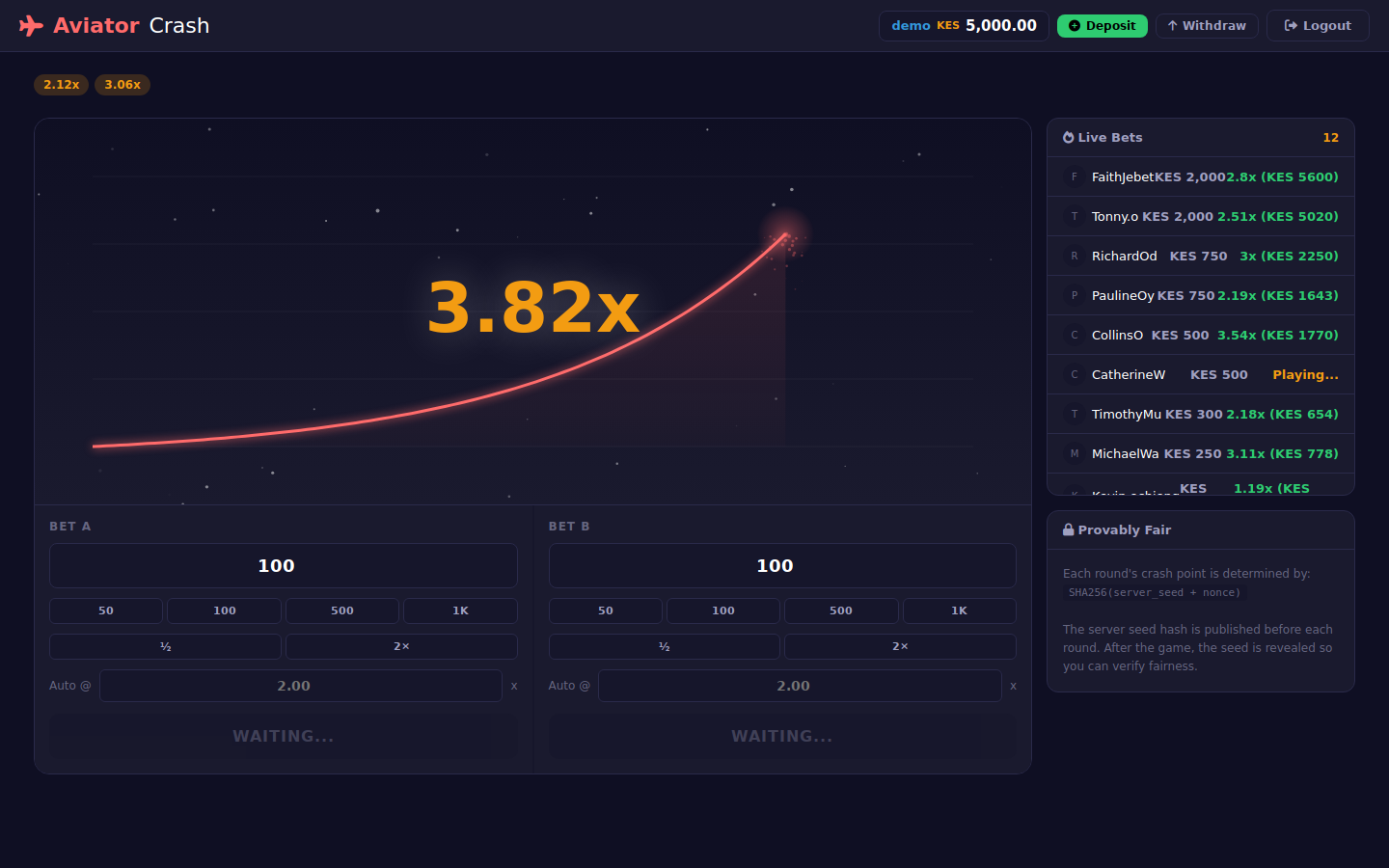Image resolution: width=1389 pixels, height=868 pixels.
Task: Set Bet A to 1K preset
Action: tap(460, 611)
